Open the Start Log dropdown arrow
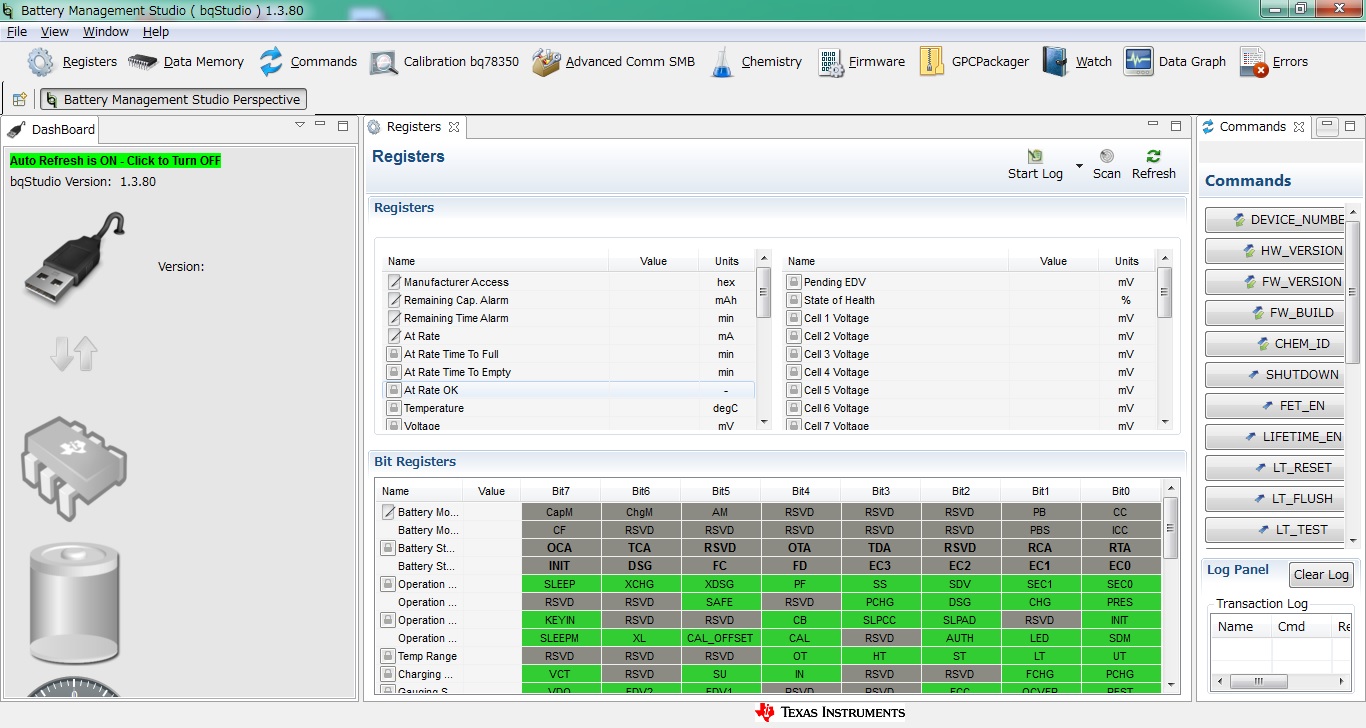 [x=1079, y=166]
